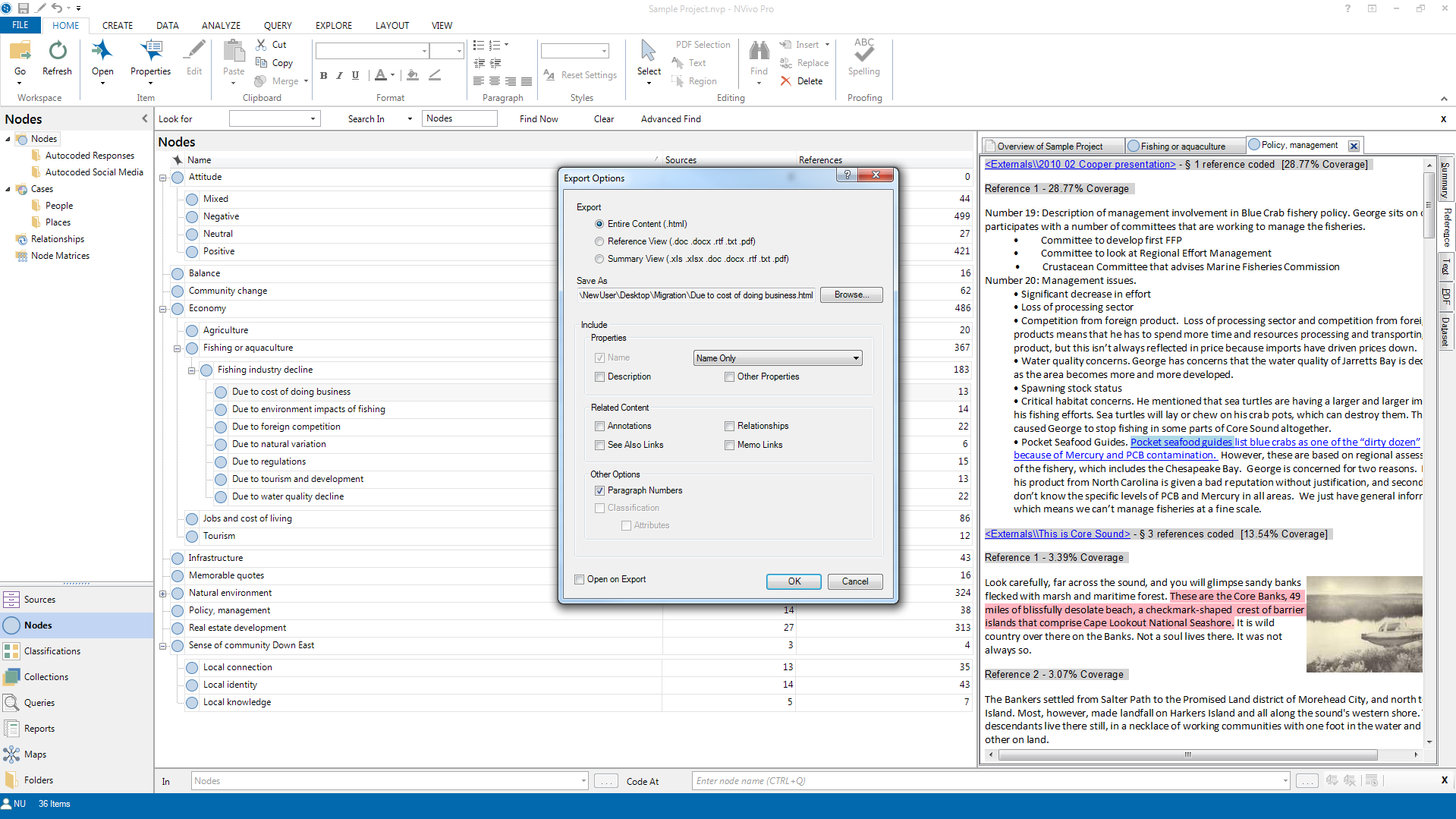Click Cancel in Export Options dialog
The width and height of the screenshot is (1456, 819).
[855, 581]
